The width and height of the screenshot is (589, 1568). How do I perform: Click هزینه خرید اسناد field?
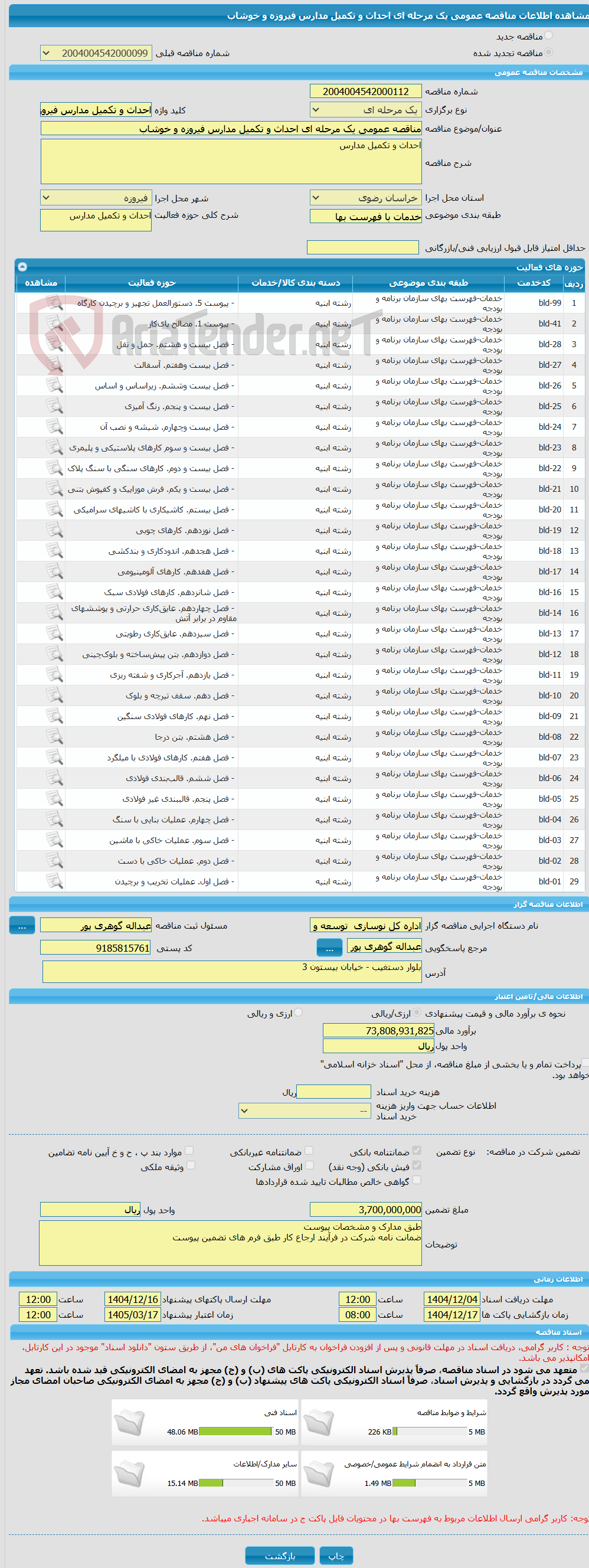333,1092
